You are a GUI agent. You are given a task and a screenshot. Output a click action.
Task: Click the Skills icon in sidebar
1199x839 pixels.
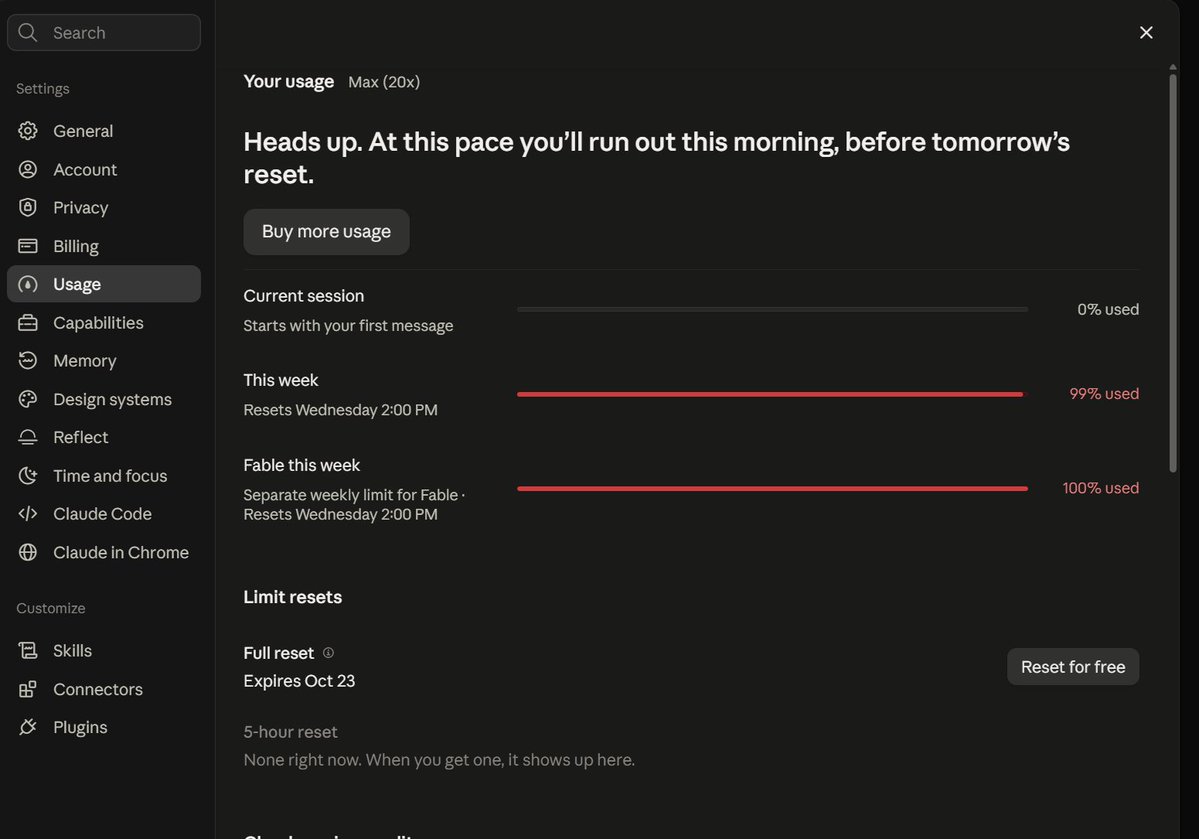tap(28, 650)
